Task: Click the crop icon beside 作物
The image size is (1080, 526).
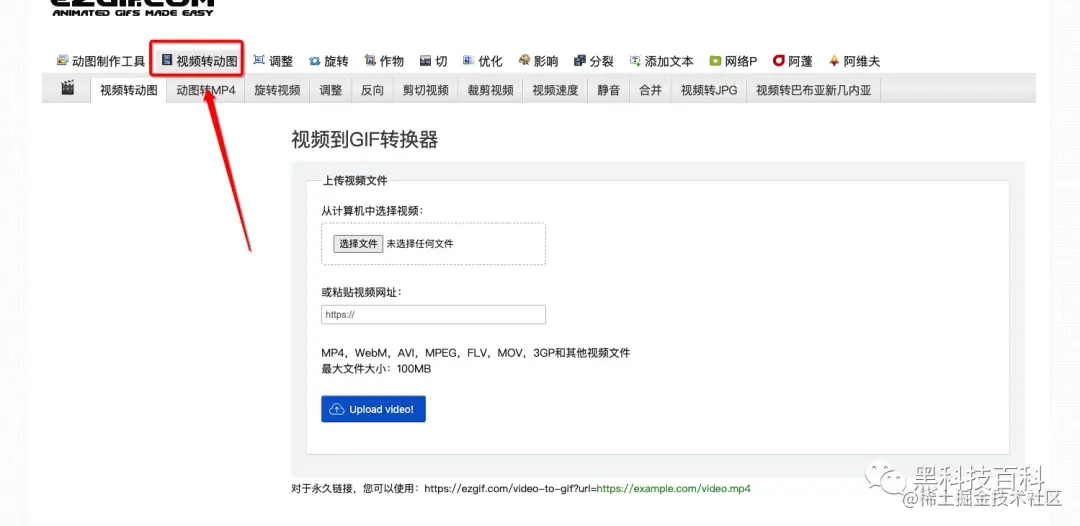Action: pyautogui.click(x=370, y=61)
